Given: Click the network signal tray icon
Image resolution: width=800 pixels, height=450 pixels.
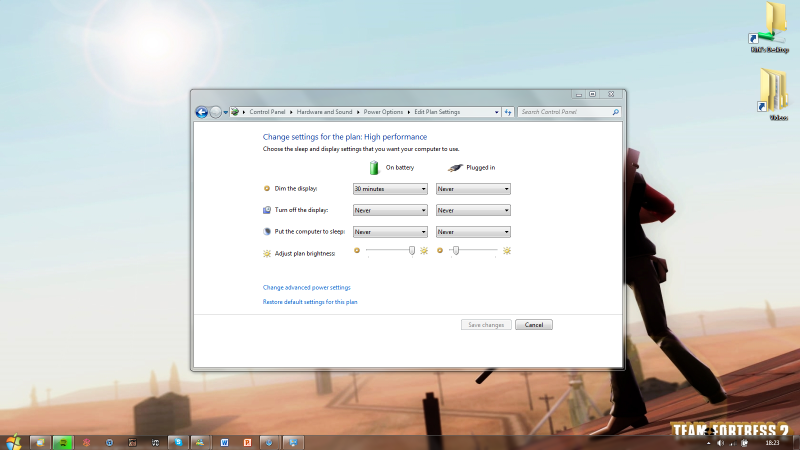Looking at the screenshot, I should [x=733, y=443].
